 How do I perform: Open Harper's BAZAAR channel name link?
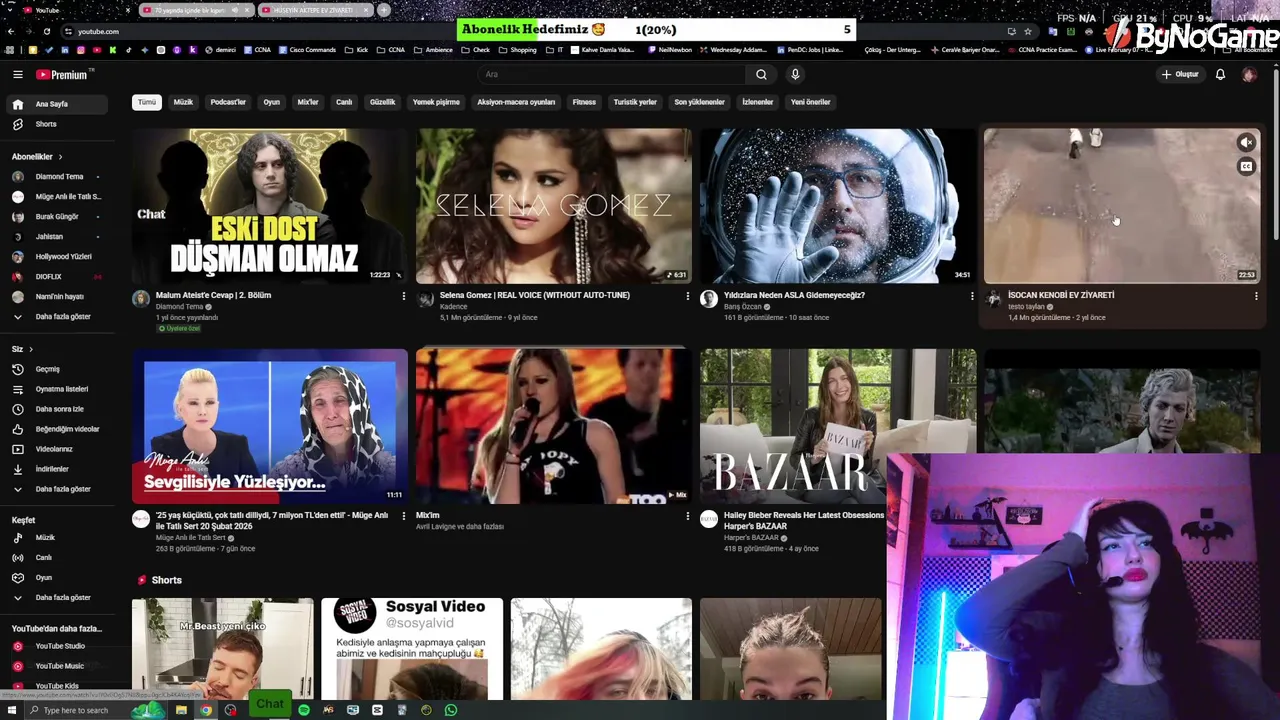(751, 538)
